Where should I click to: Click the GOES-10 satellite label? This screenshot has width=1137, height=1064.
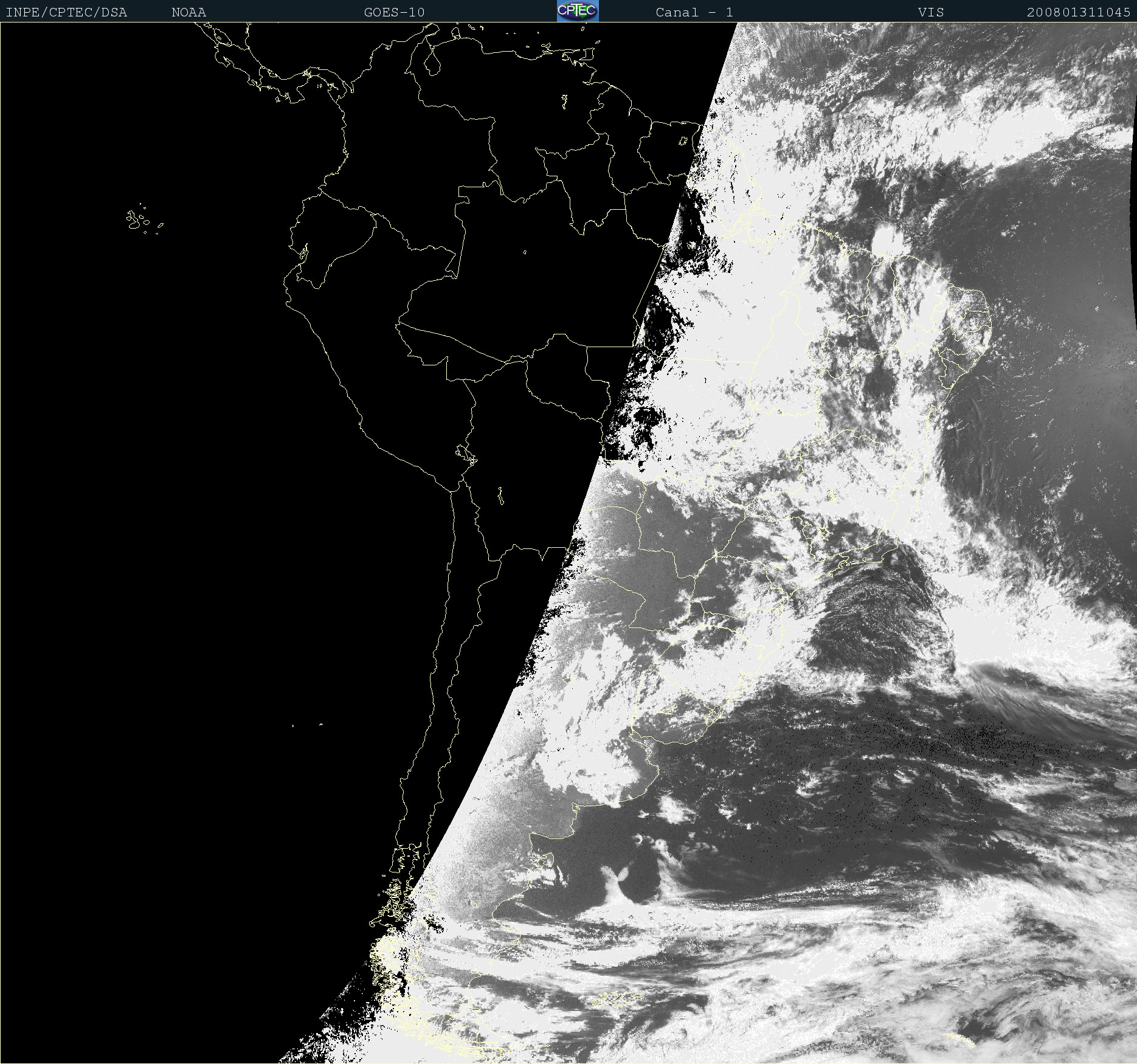(x=394, y=12)
